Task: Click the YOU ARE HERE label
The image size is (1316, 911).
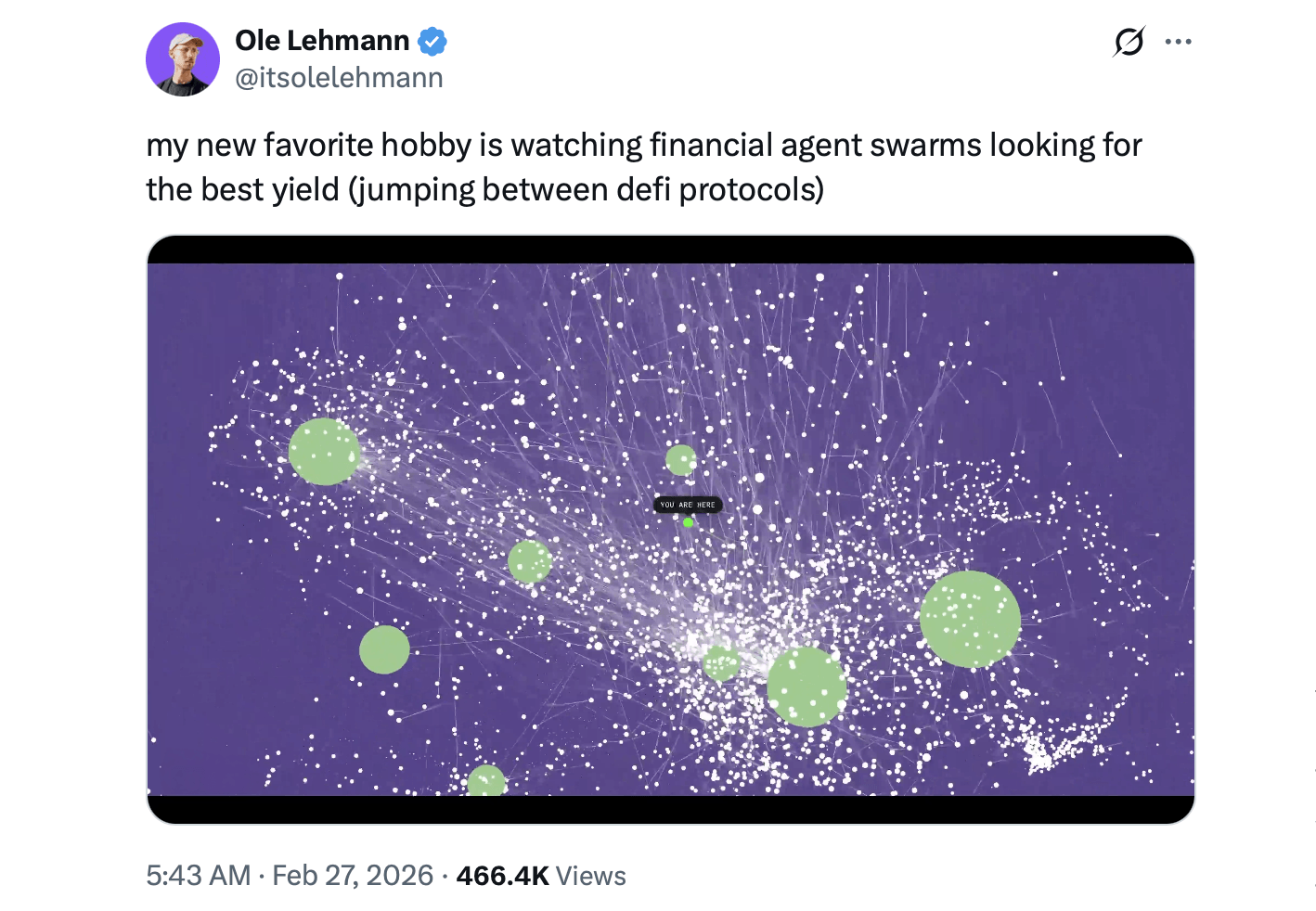Action: 688,505
